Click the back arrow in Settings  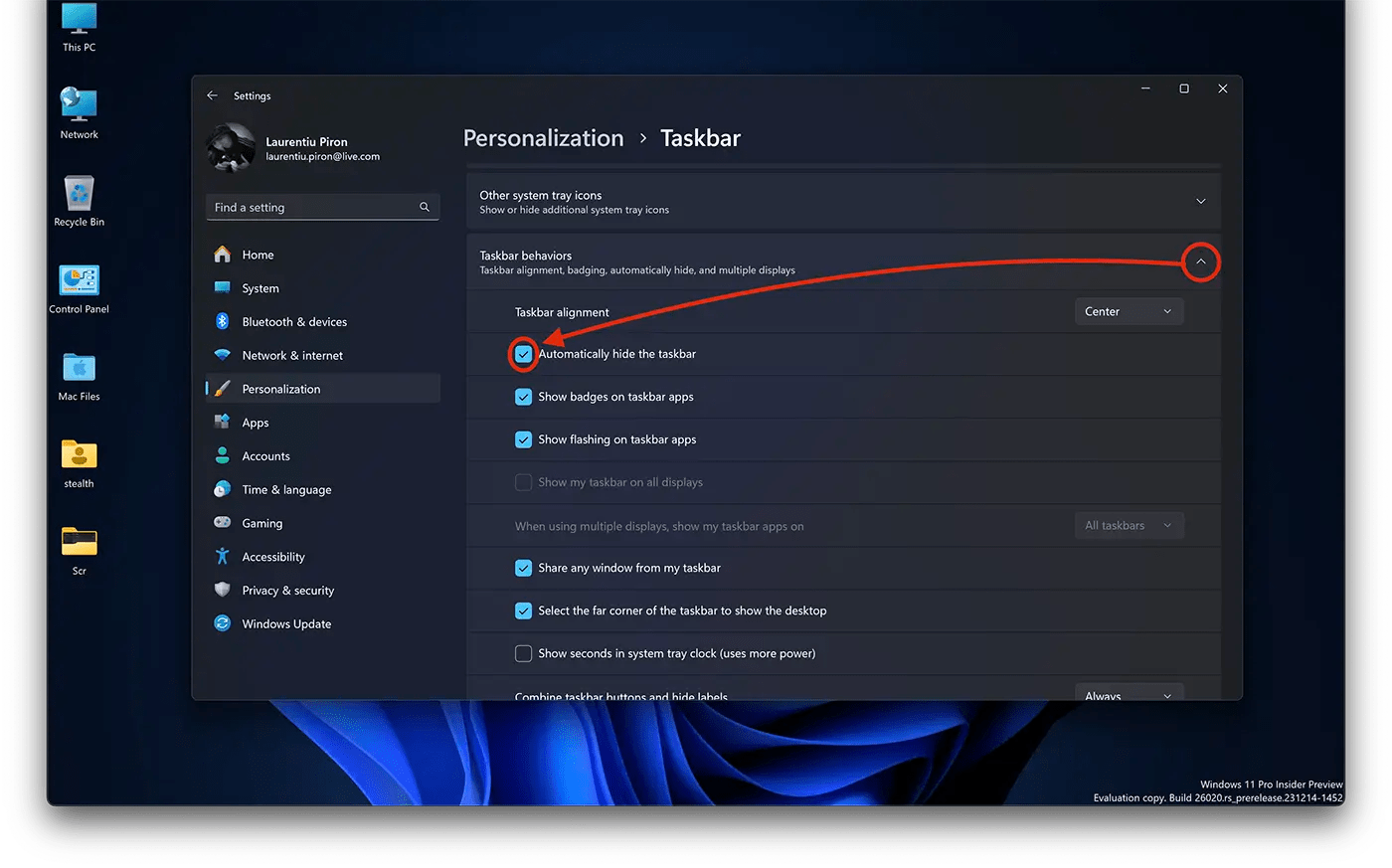point(212,94)
